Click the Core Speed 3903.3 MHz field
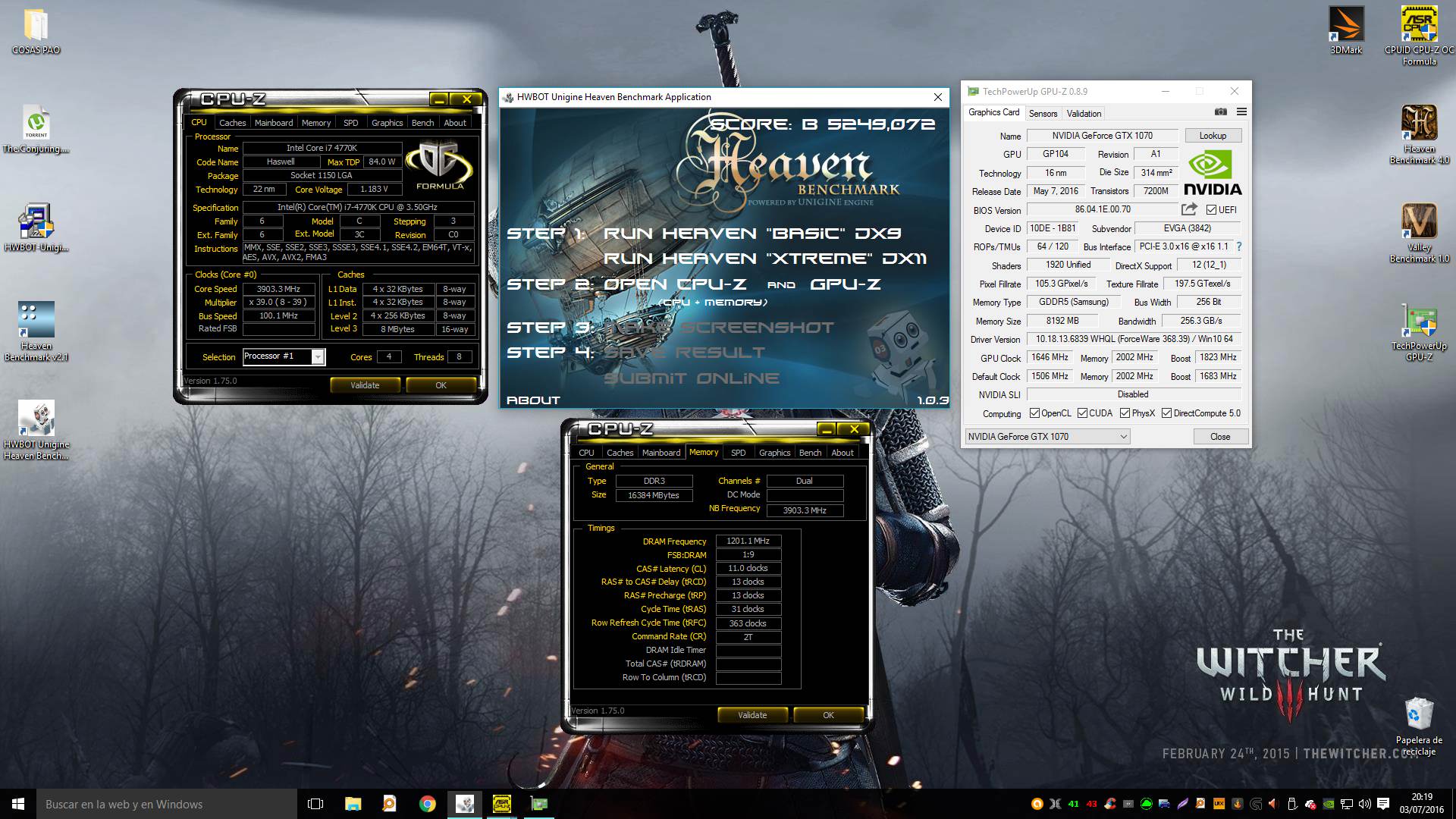 pos(278,289)
